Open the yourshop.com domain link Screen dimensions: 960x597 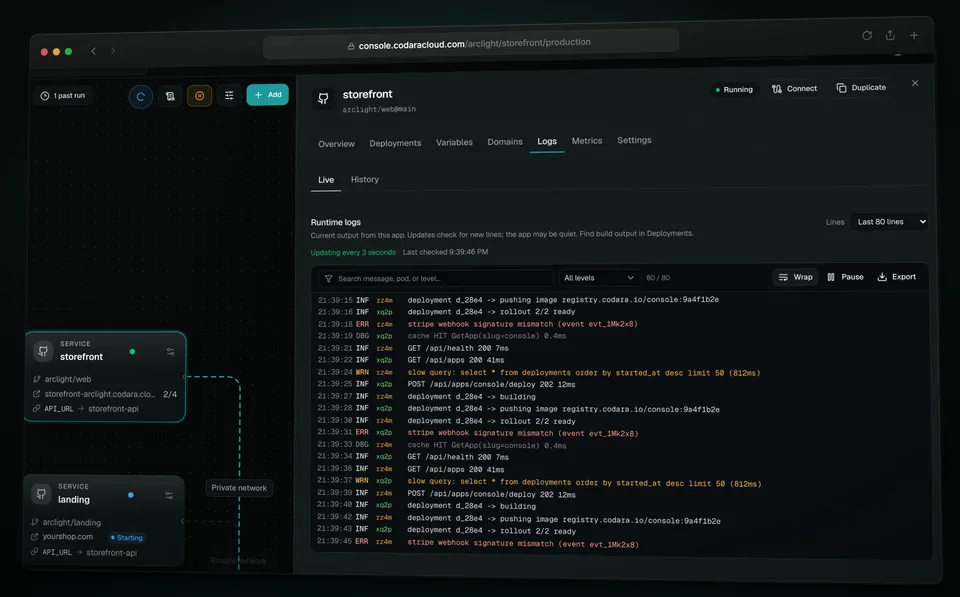[67, 536]
